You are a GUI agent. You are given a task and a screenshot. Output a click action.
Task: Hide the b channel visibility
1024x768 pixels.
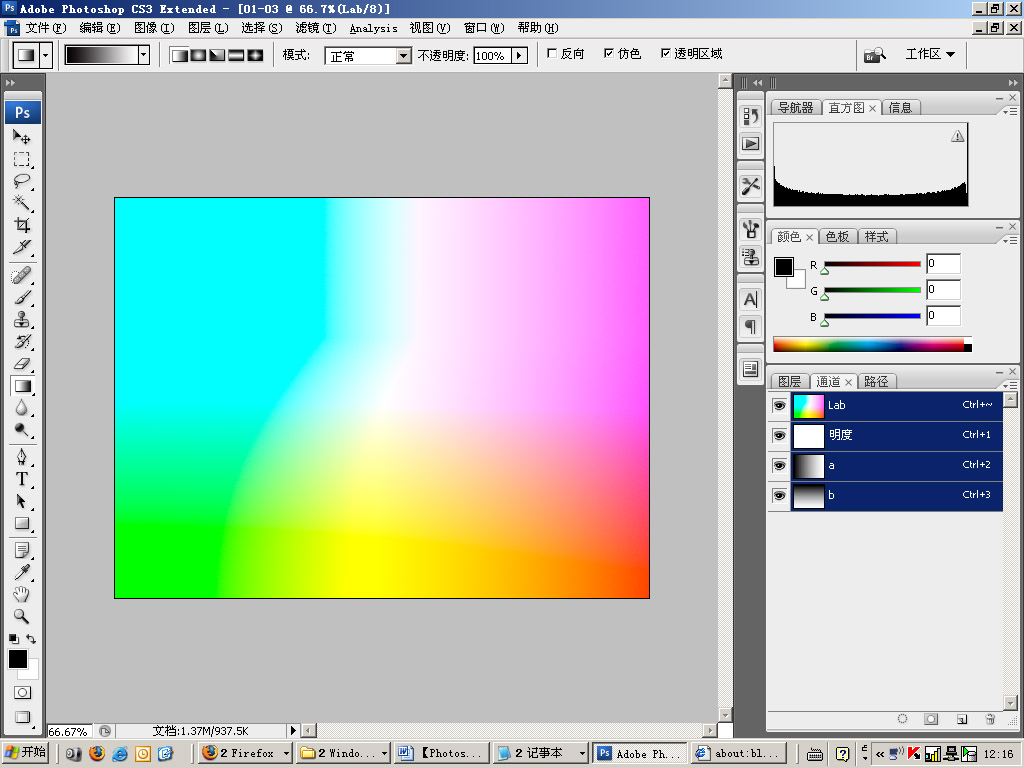(x=779, y=496)
